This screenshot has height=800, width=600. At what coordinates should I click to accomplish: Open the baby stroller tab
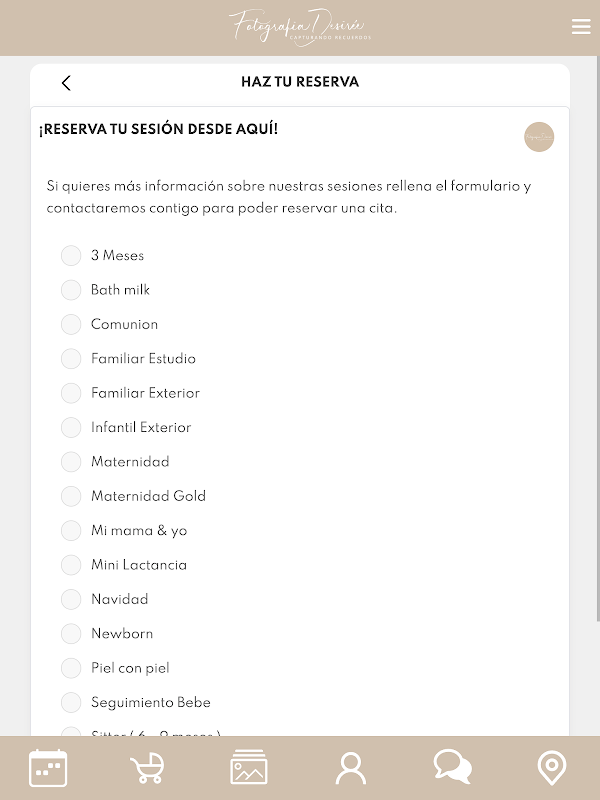coord(148,768)
